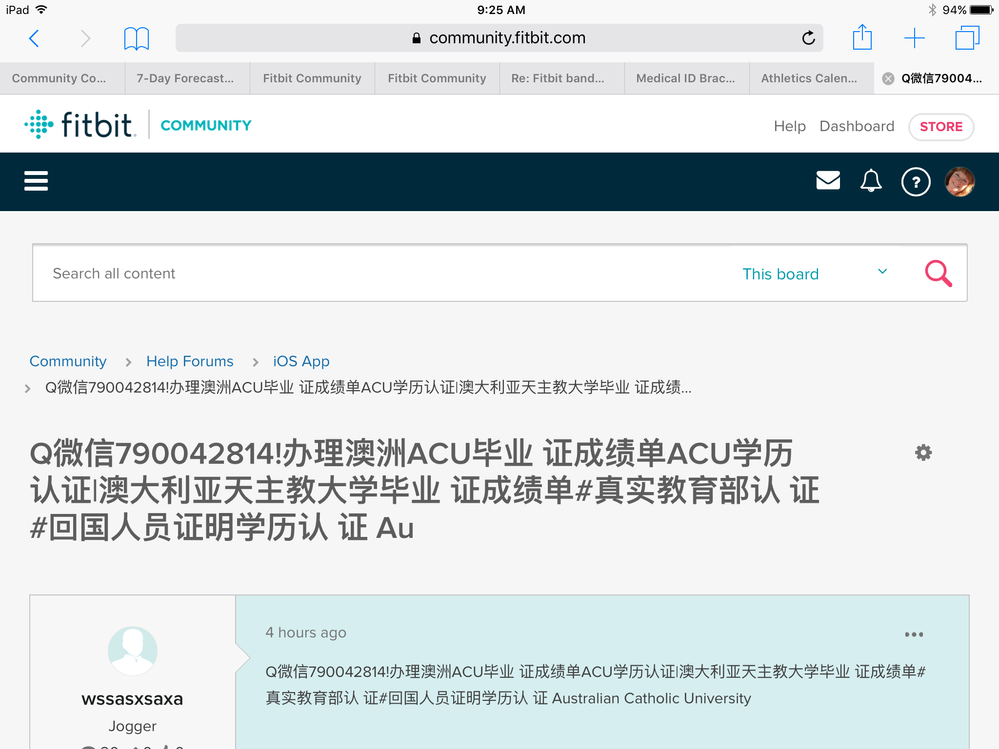Screen dimensions: 999x749
Task: Switch to 7-Day Forecast tab
Action: pos(187,78)
